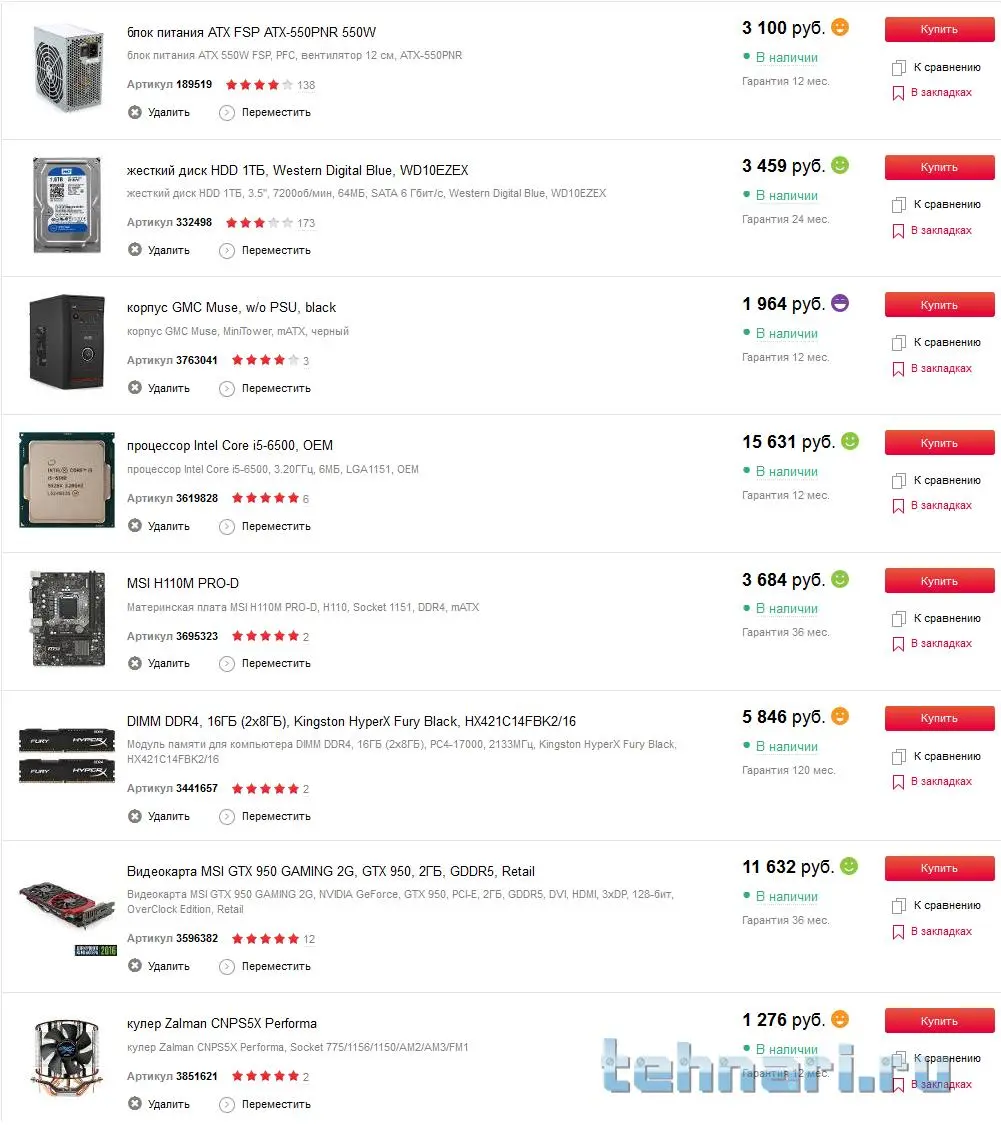This screenshot has height=1125, width=1001.
Task: Open the Zalman CNPS5X Performa cooler title link
Action: (x=222, y=1023)
